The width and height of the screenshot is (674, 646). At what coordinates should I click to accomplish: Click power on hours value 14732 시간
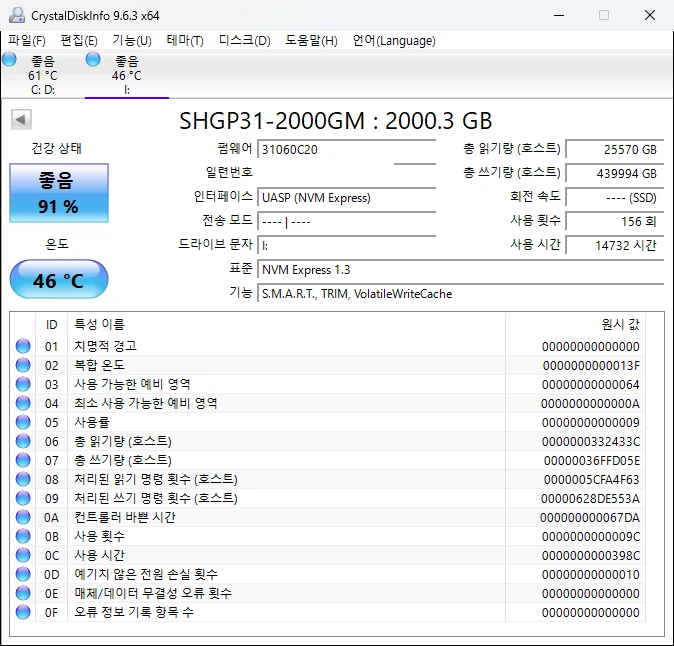[x=615, y=246]
